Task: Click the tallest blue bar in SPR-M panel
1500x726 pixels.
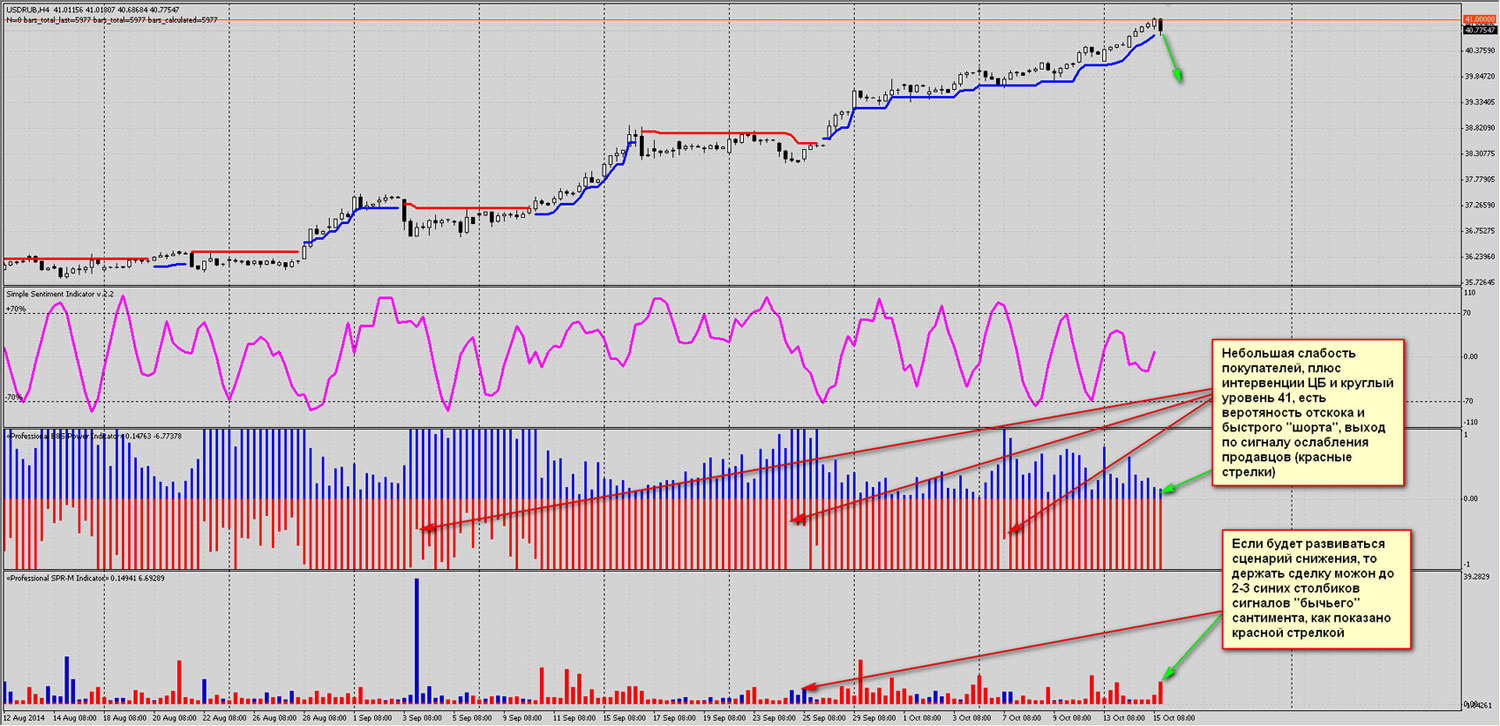Action: [416, 640]
